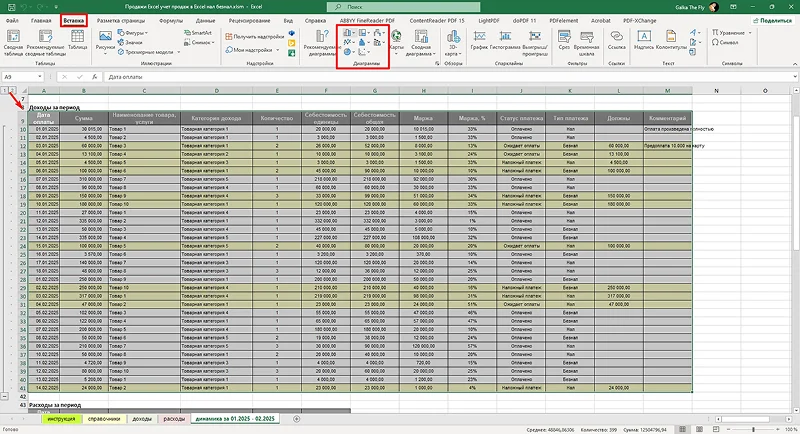
Task: Insert Column sparkline (Гистограмма)
Action: pos(505,40)
